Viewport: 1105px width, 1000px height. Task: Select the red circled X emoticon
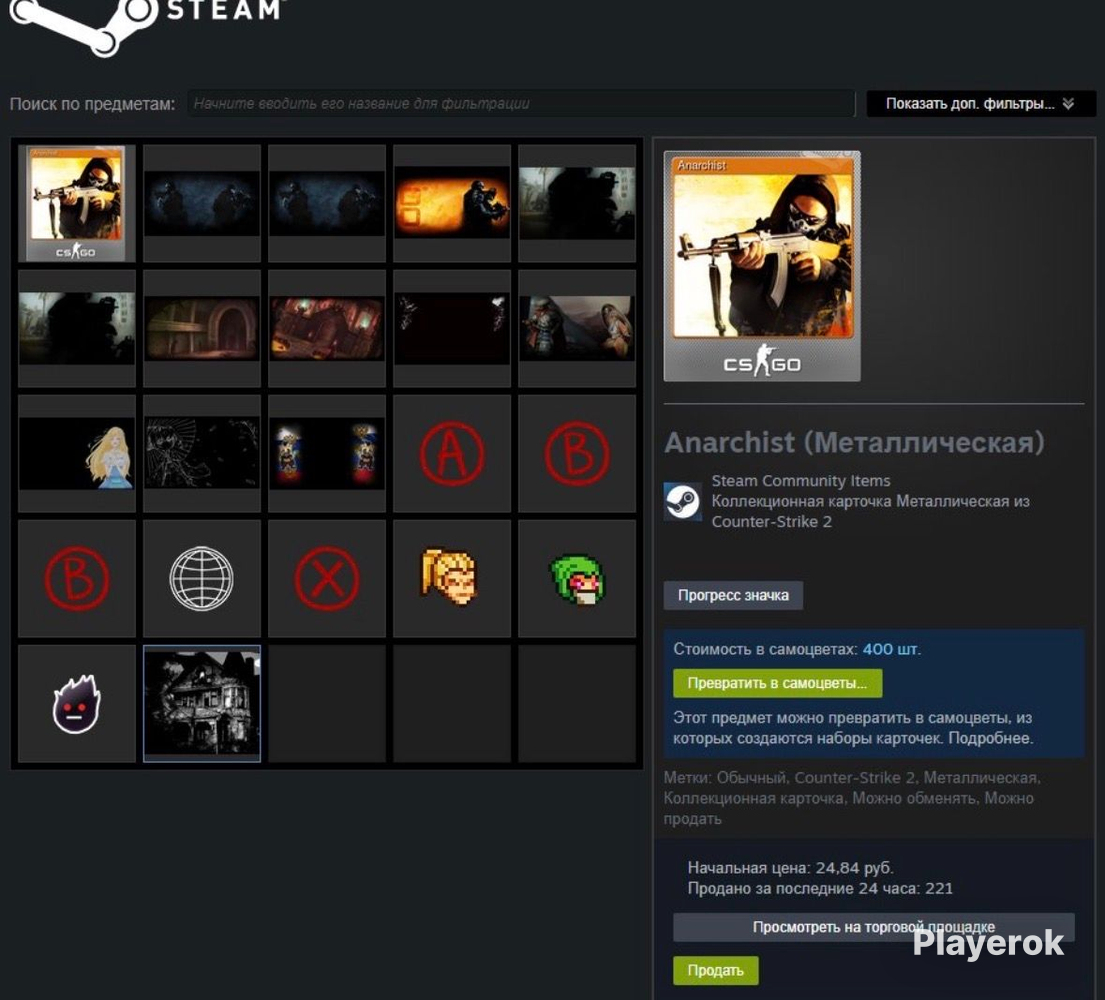tap(327, 579)
